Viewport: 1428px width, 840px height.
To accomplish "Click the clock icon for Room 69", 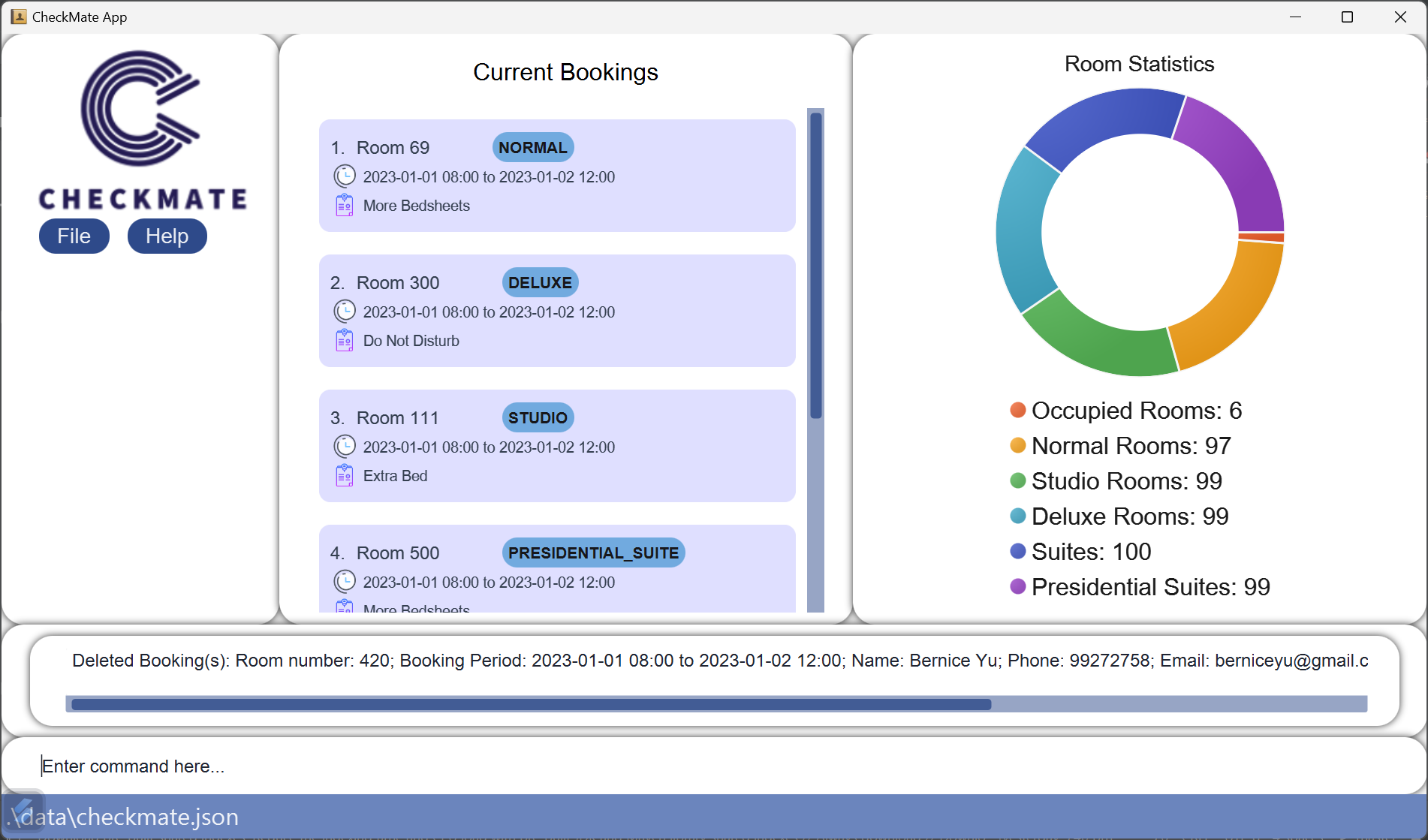I will [345, 176].
